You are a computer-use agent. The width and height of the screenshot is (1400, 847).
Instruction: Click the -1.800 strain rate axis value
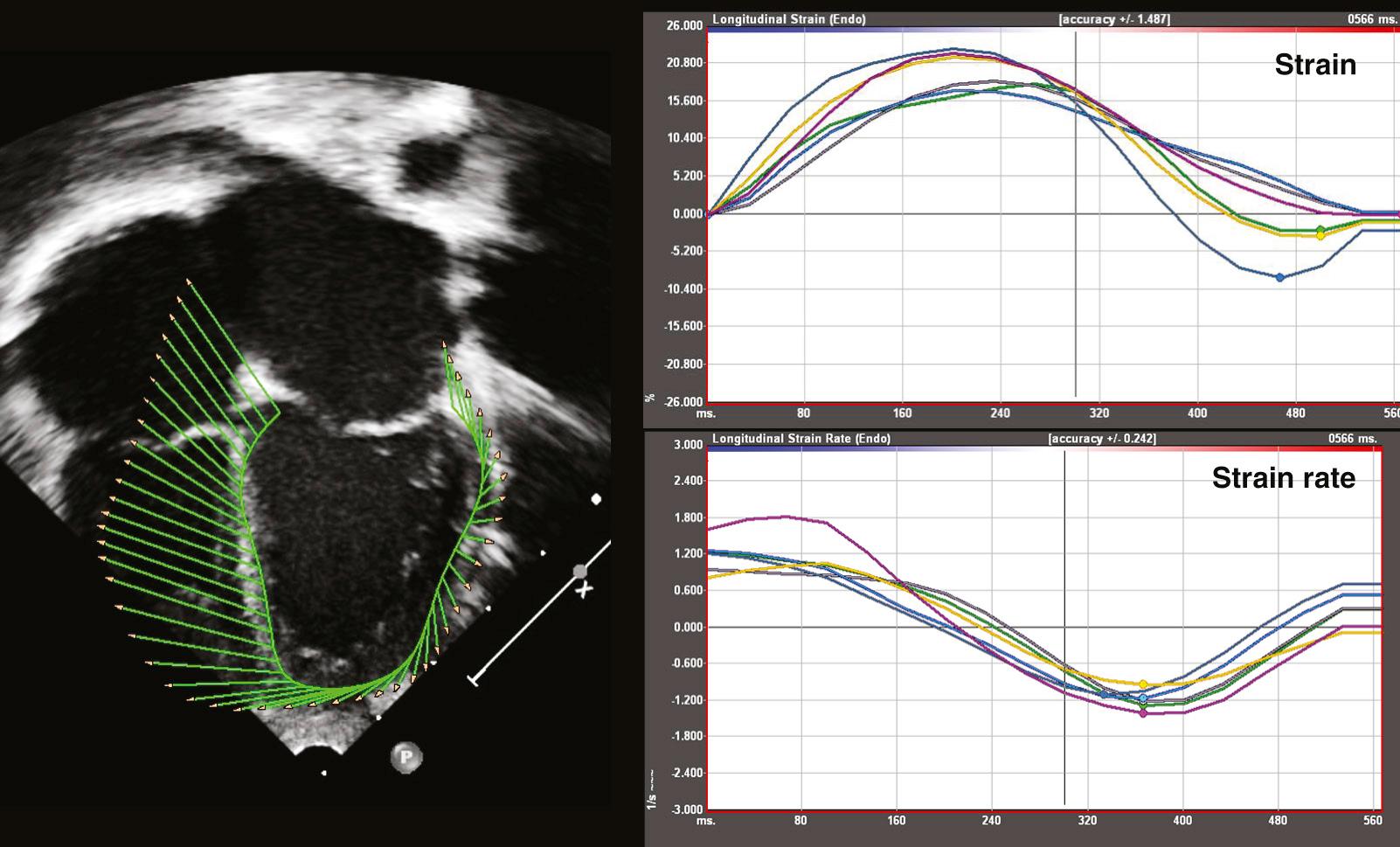[687, 736]
